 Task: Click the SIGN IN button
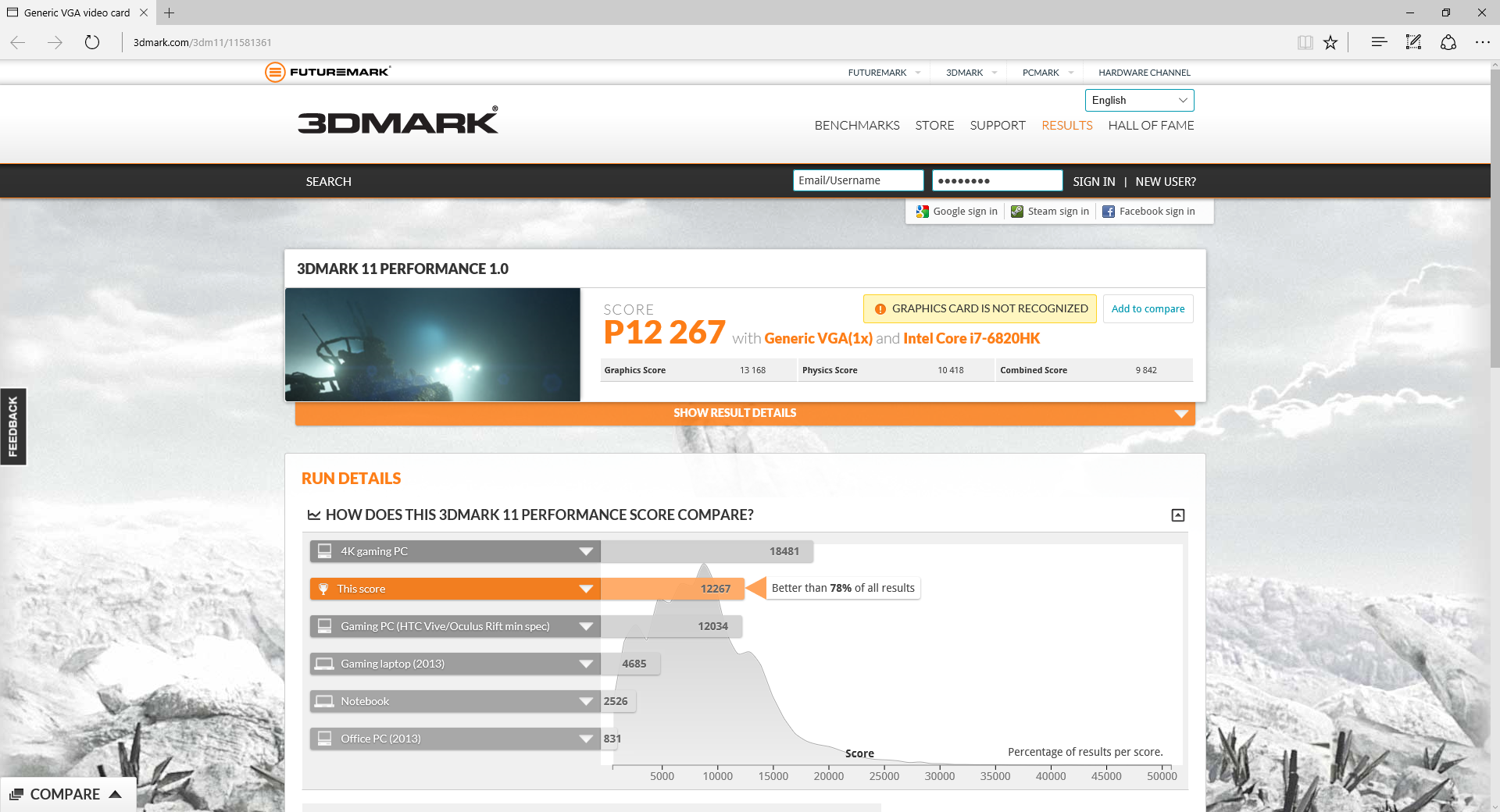coord(1094,182)
